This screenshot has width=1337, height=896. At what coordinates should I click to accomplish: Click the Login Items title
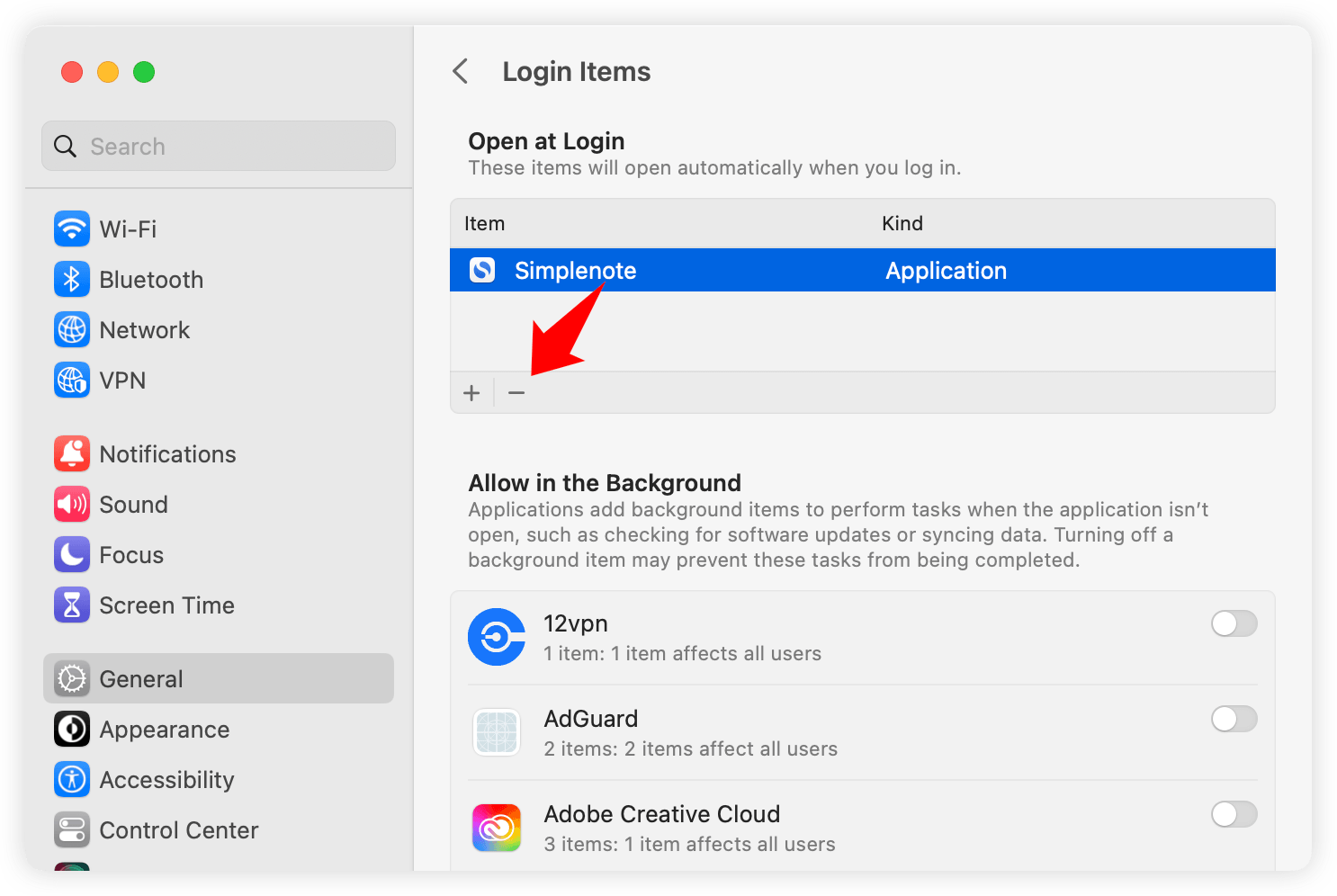click(x=577, y=72)
